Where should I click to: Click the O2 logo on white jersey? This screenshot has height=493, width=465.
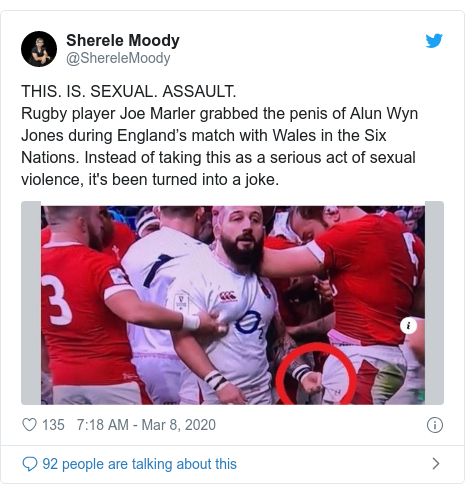click(x=249, y=322)
